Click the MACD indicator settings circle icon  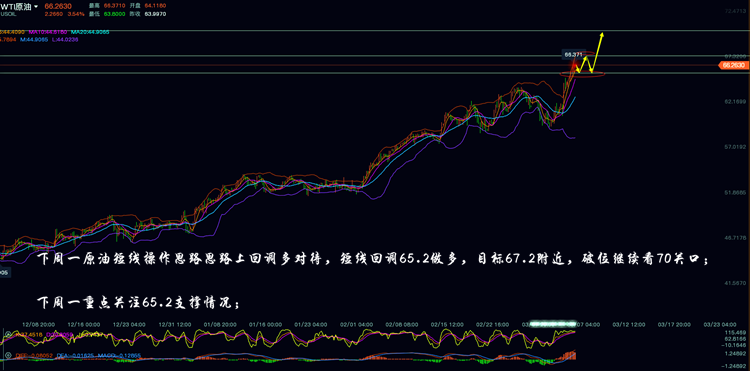tap(8, 355)
